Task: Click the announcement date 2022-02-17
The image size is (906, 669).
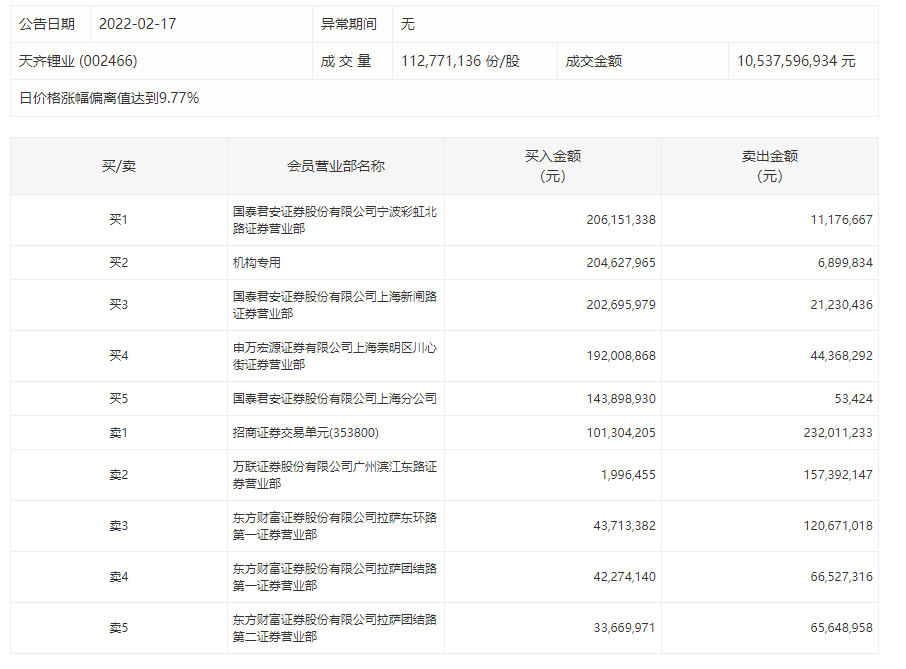Action: coord(138,24)
